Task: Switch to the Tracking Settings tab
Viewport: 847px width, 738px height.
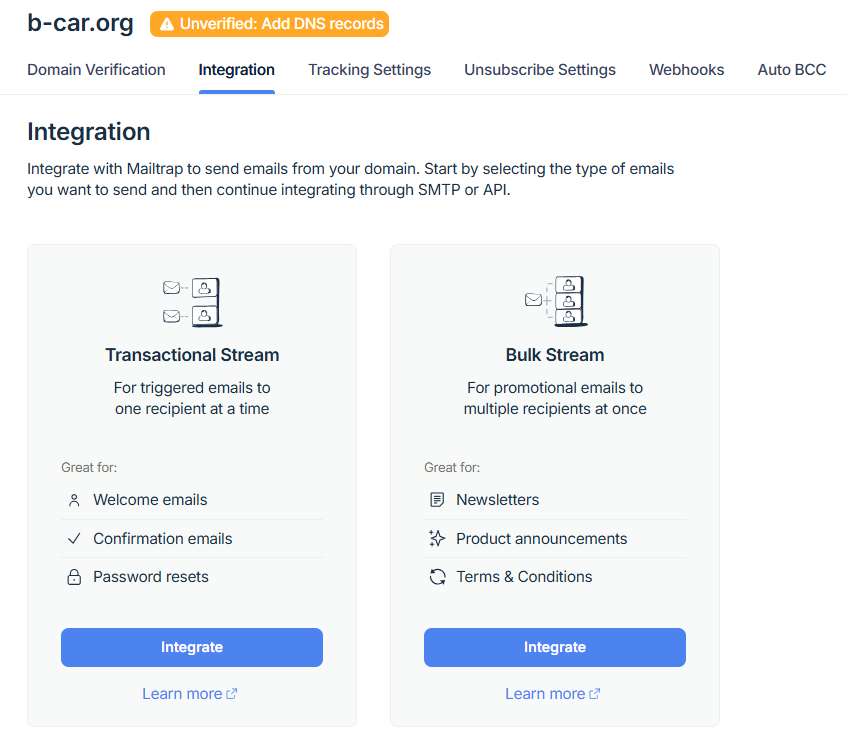Action: tap(369, 70)
